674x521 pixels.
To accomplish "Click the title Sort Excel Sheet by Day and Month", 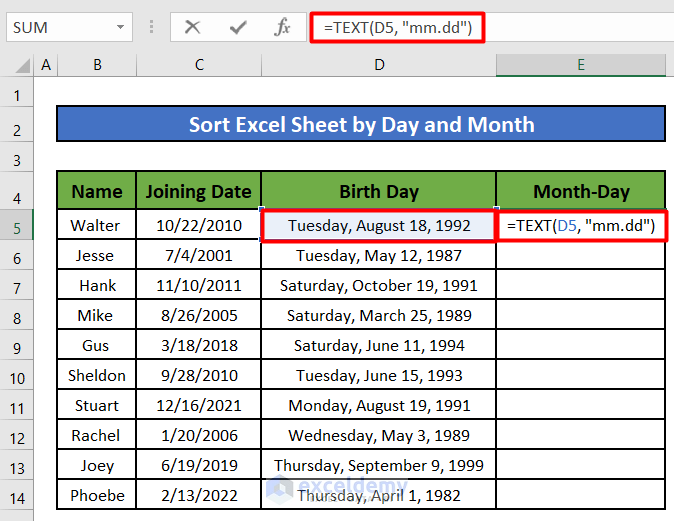I will coord(361,125).
